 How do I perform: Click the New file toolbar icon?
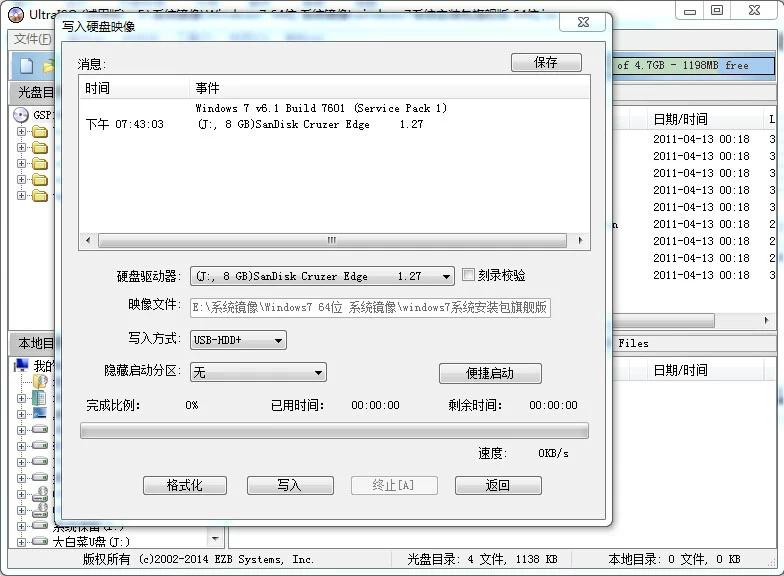(26, 66)
